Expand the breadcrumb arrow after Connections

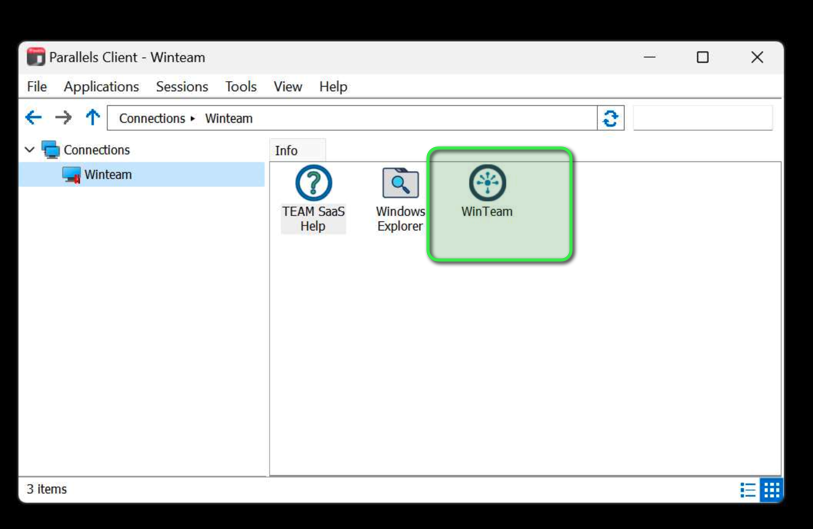coord(192,119)
